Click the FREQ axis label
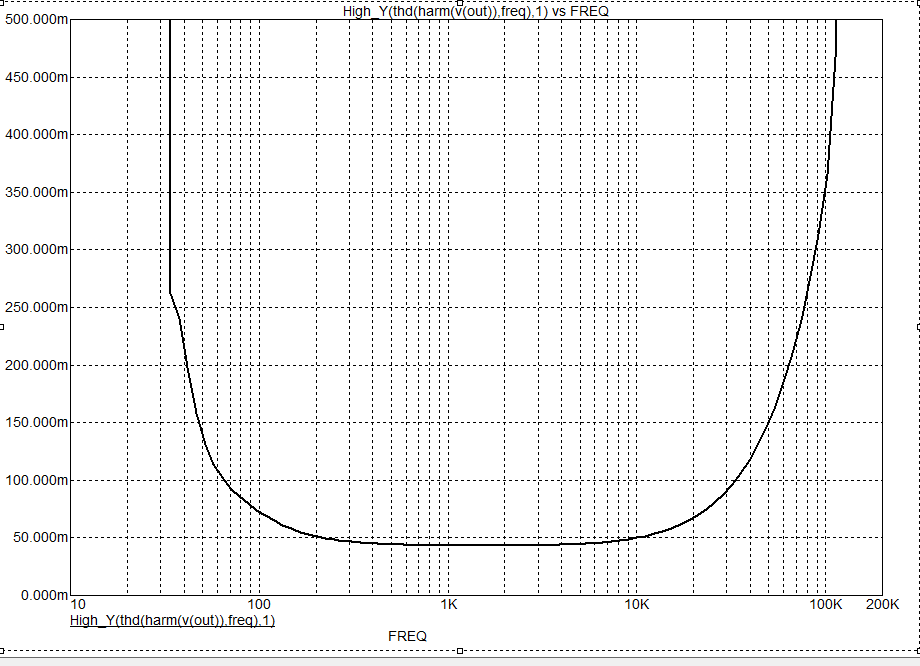 point(407,636)
